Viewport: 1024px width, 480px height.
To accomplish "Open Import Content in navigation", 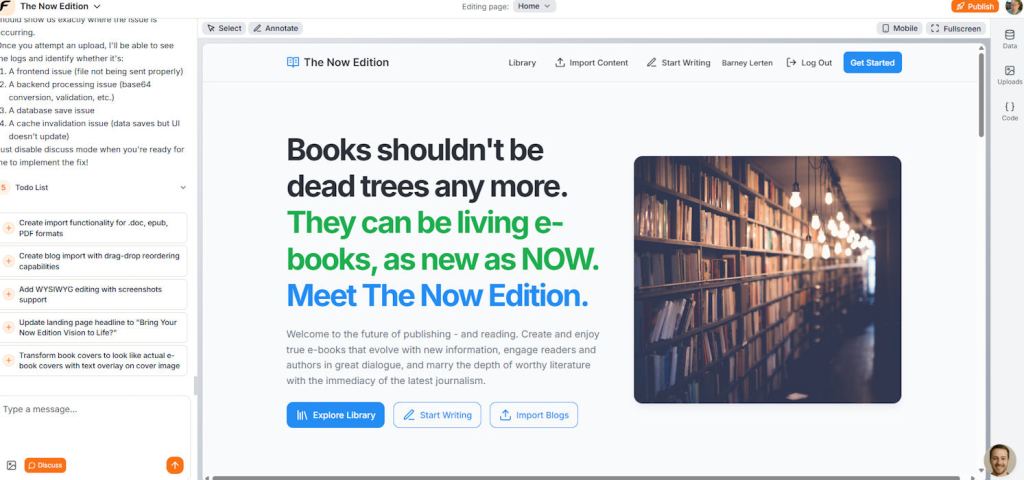I will click(x=592, y=63).
